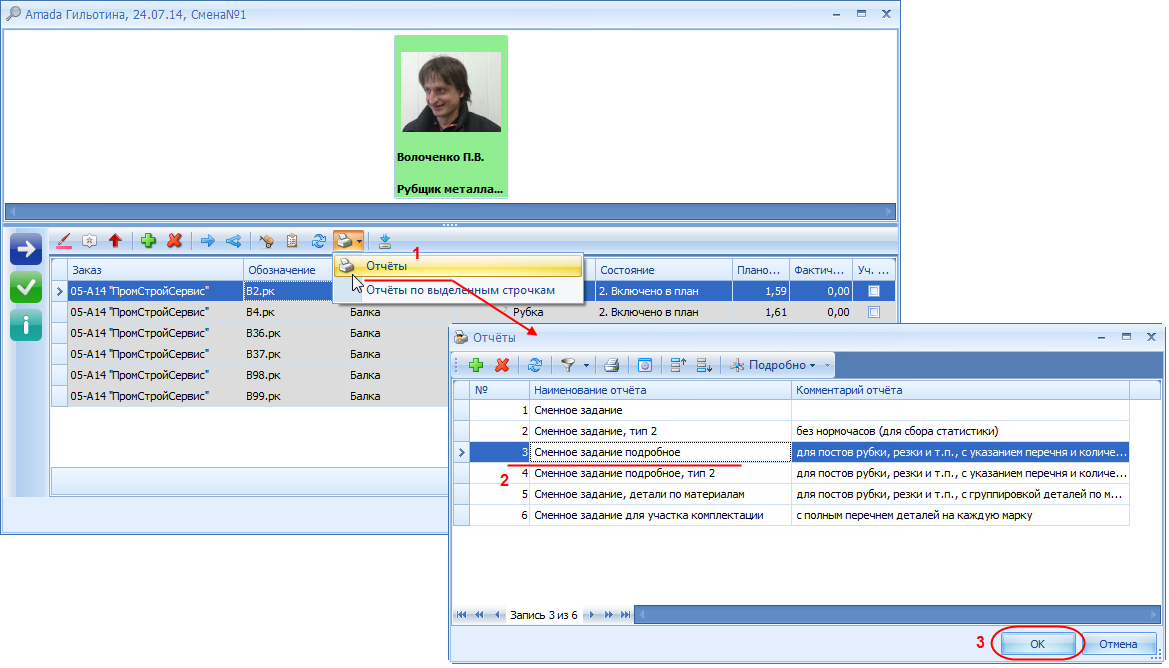
Task: Go to the last record in navigator
Action: click(x=626, y=614)
